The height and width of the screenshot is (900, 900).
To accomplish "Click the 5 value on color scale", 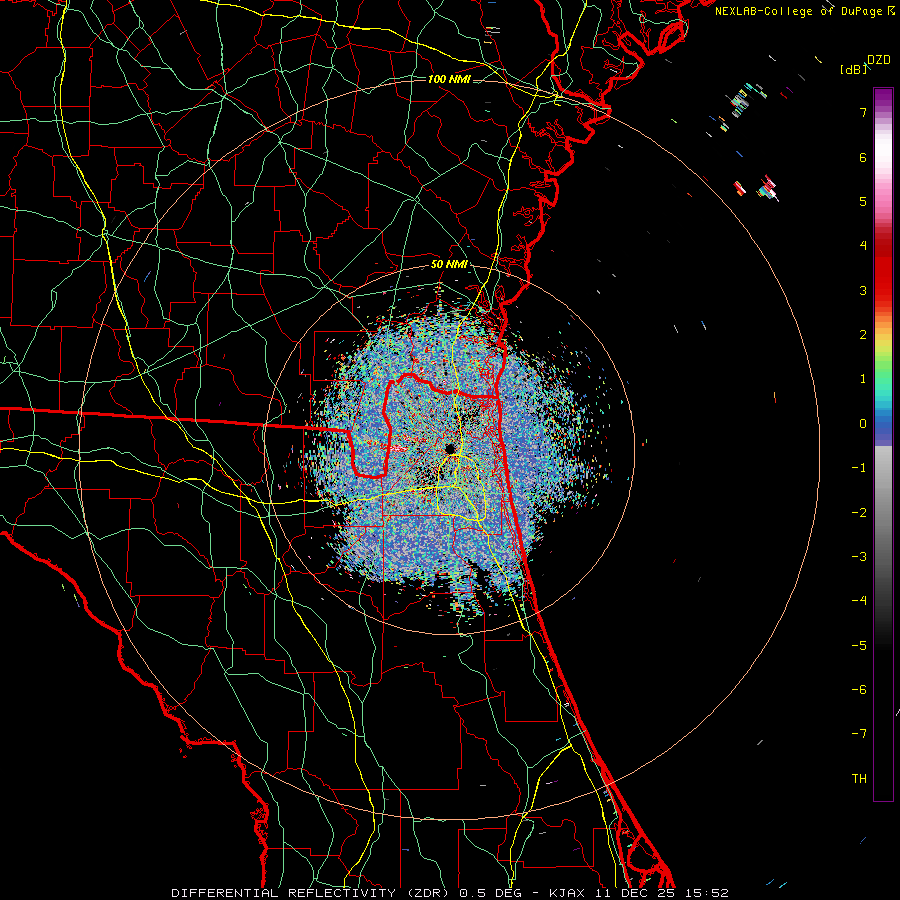I will [x=863, y=201].
